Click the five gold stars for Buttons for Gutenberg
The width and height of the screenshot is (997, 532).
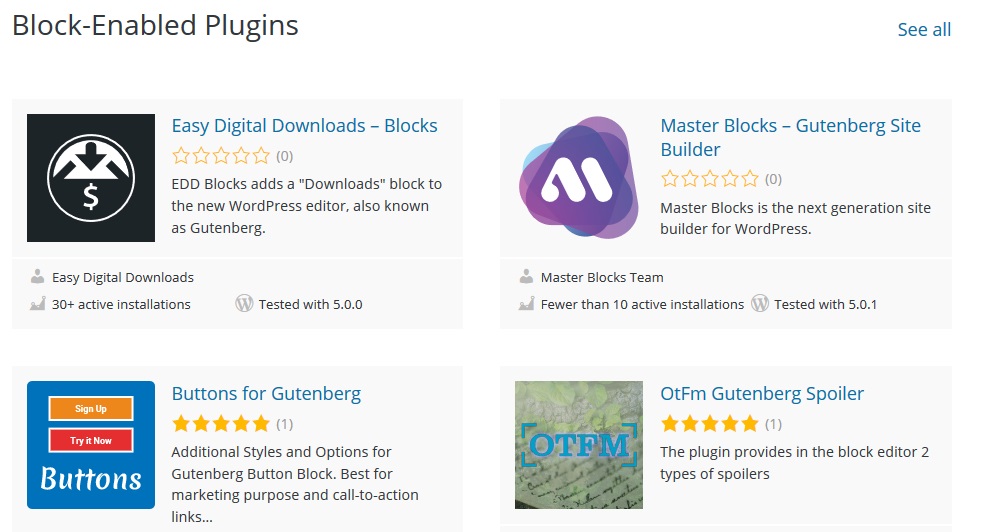click(x=221, y=423)
